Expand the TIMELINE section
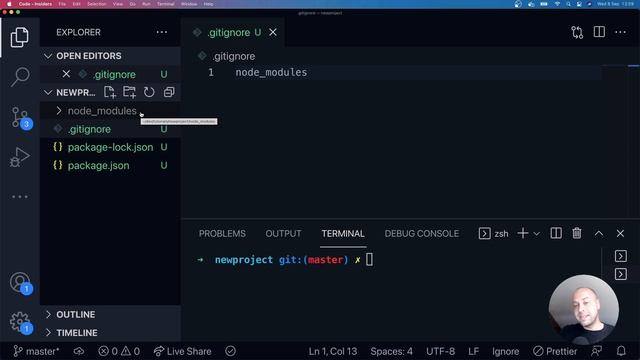This screenshot has width=640, height=360. click(110, 333)
